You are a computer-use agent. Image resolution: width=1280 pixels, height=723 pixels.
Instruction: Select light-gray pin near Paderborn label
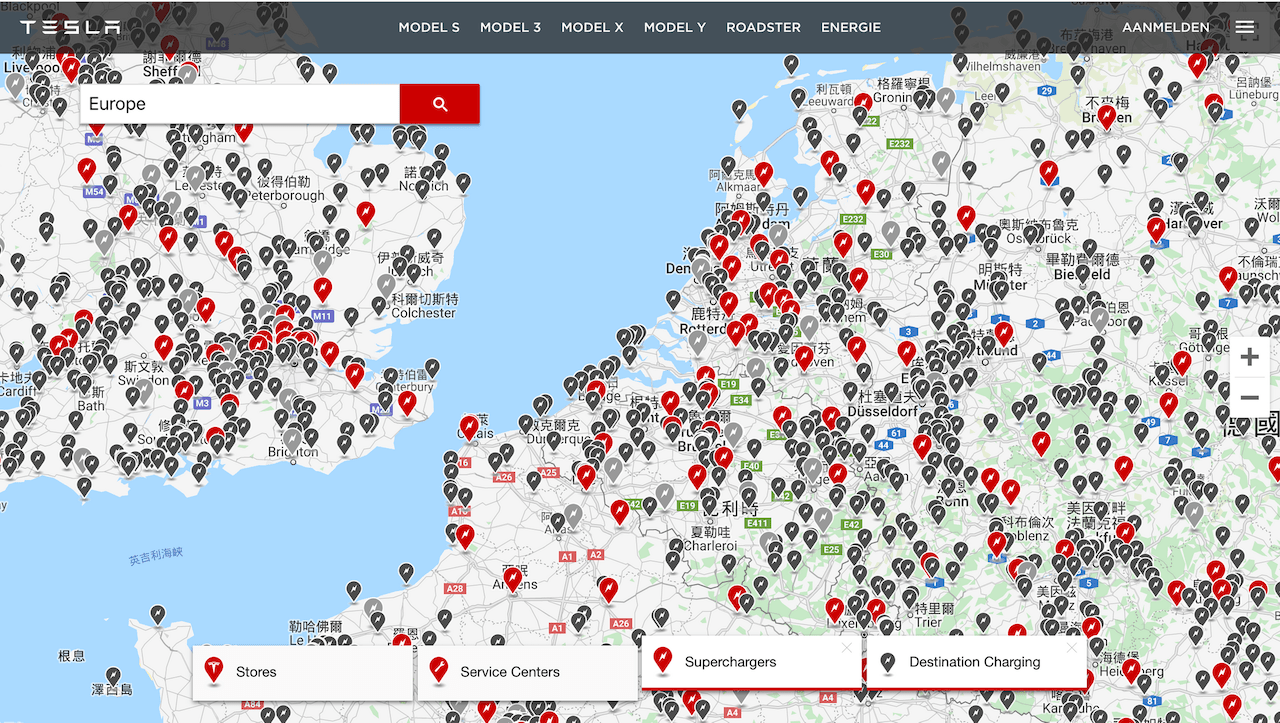[1100, 319]
